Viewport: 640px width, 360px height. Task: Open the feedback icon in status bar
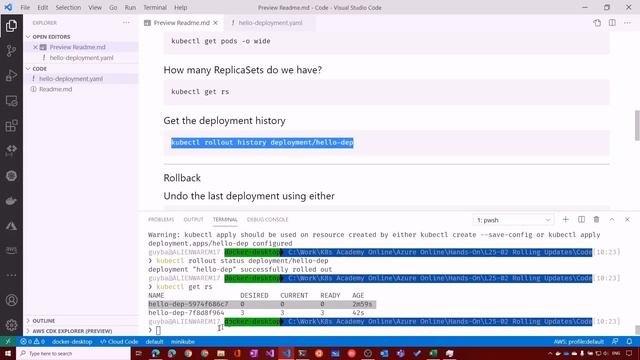click(x=615, y=342)
